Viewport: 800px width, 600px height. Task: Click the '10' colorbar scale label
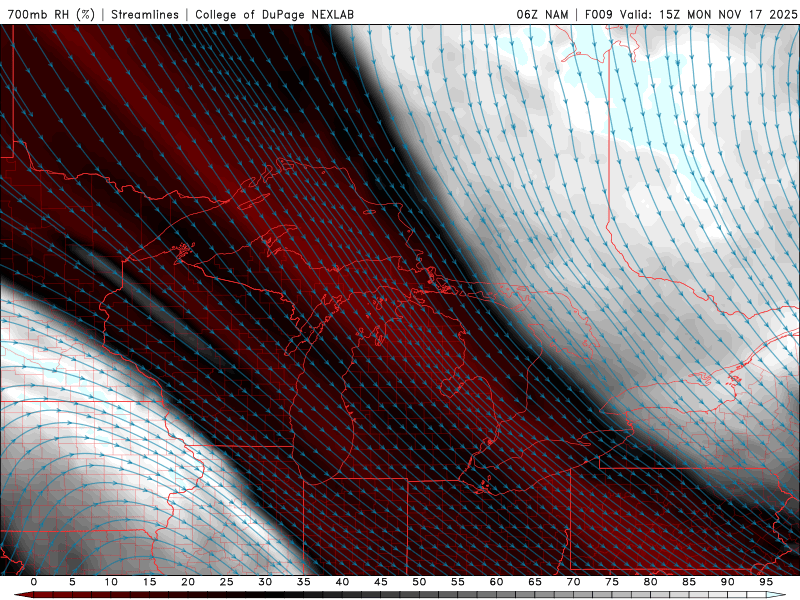pyautogui.click(x=111, y=582)
